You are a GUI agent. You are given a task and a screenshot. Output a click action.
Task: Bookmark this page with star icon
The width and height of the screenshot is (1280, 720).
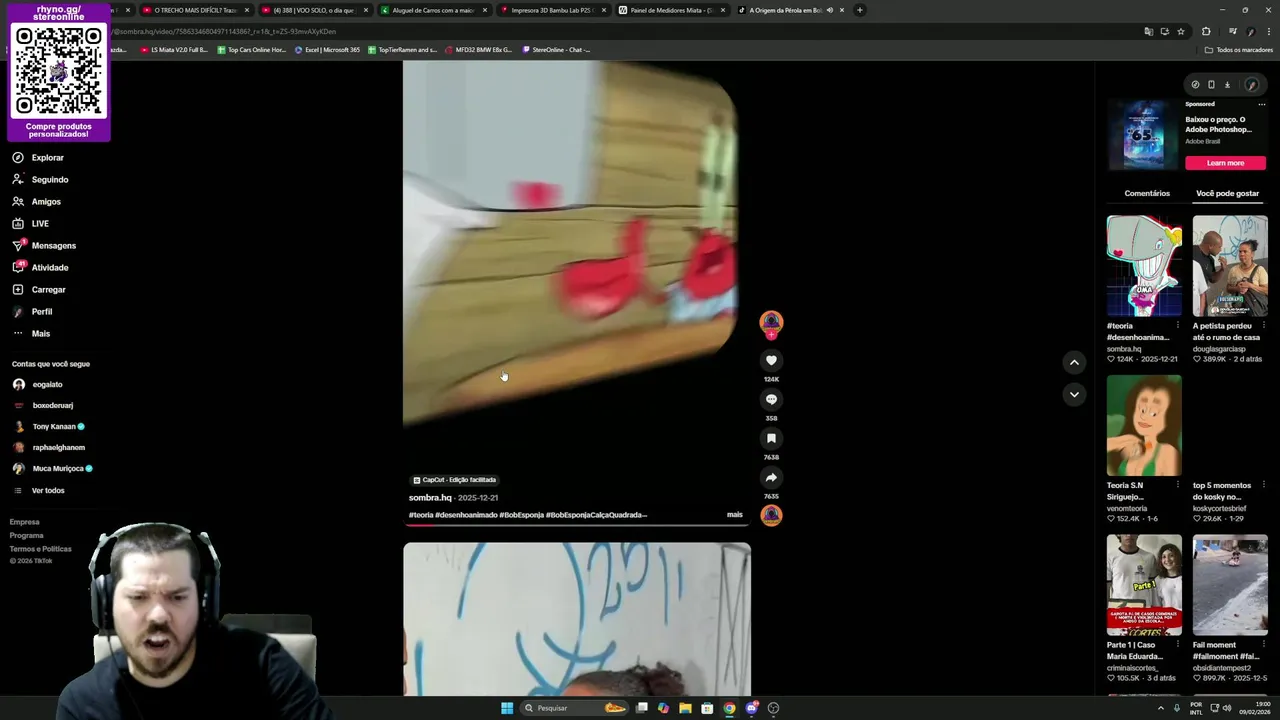[1181, 32]
